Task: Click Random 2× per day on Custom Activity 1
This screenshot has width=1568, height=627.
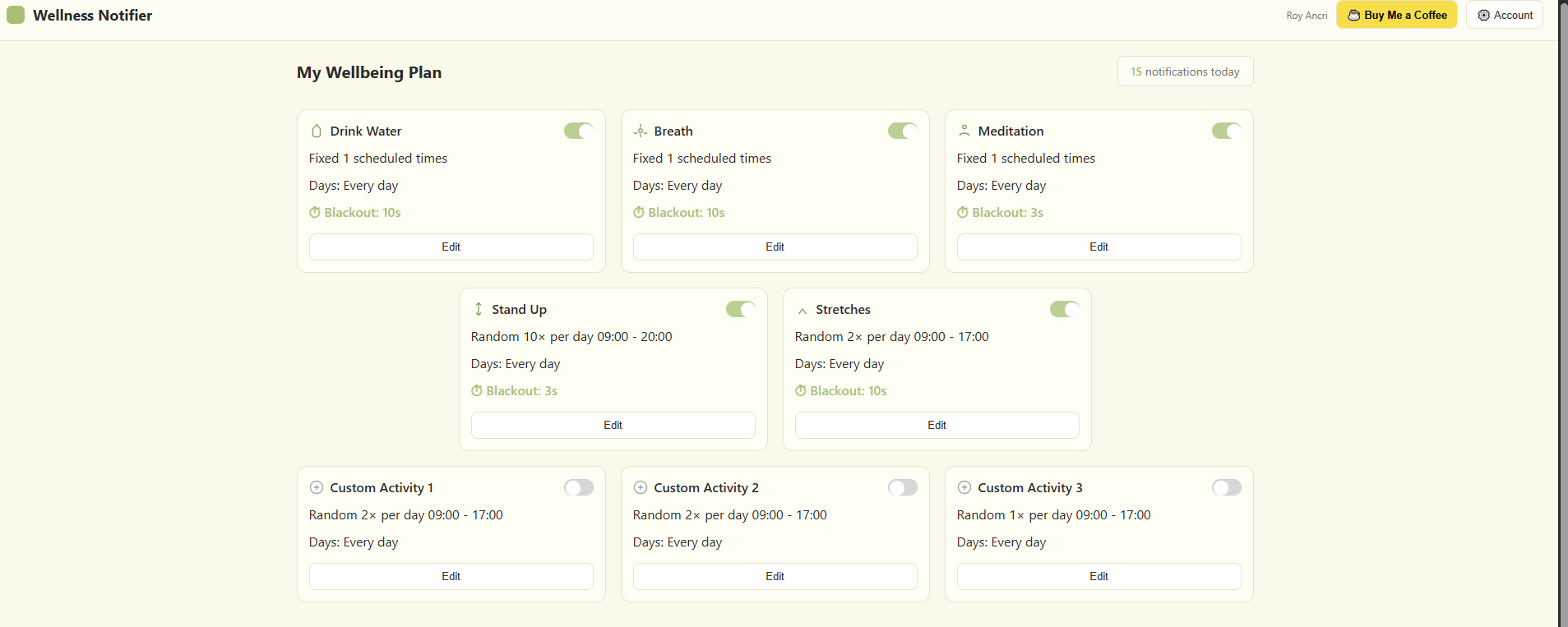Action: [406, 514]
